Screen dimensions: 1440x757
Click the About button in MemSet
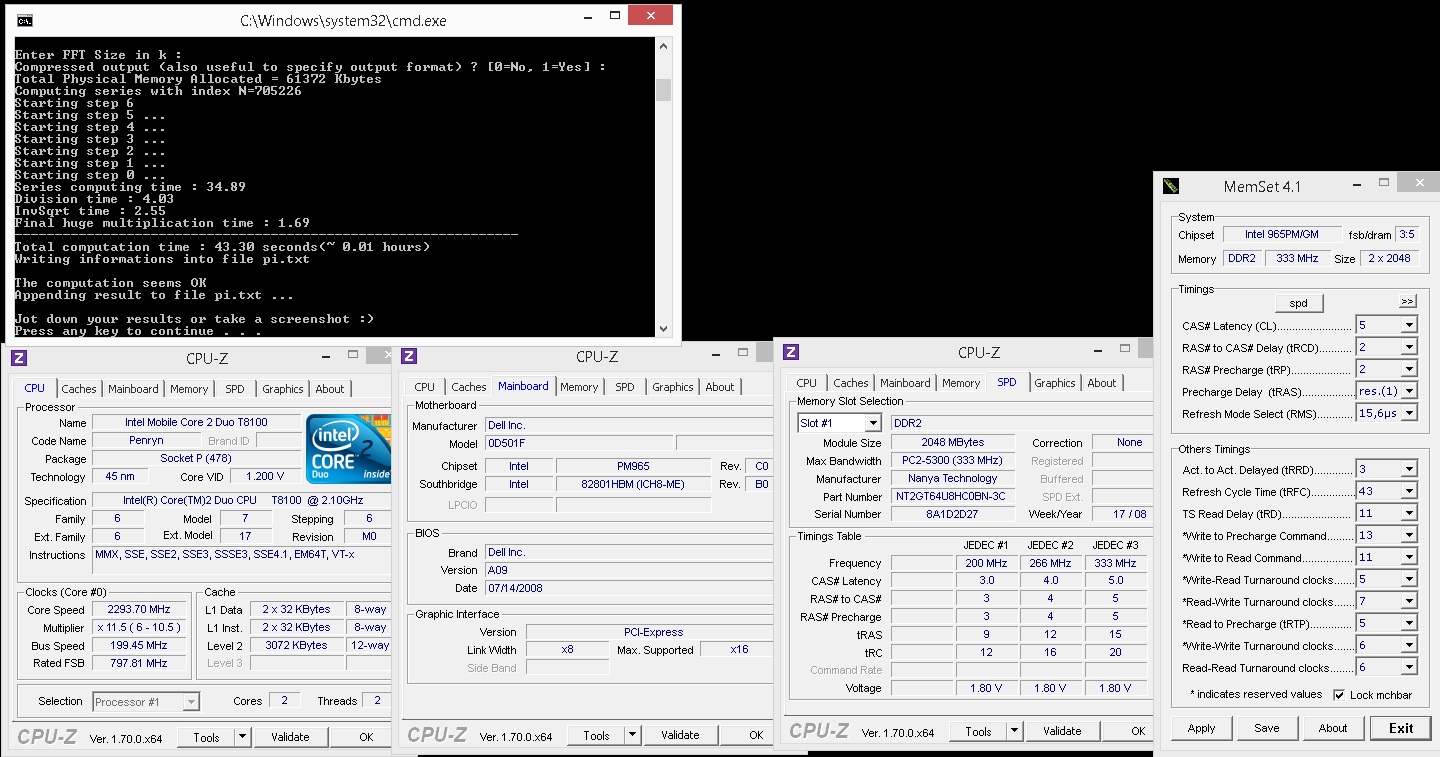(1333, 728)
